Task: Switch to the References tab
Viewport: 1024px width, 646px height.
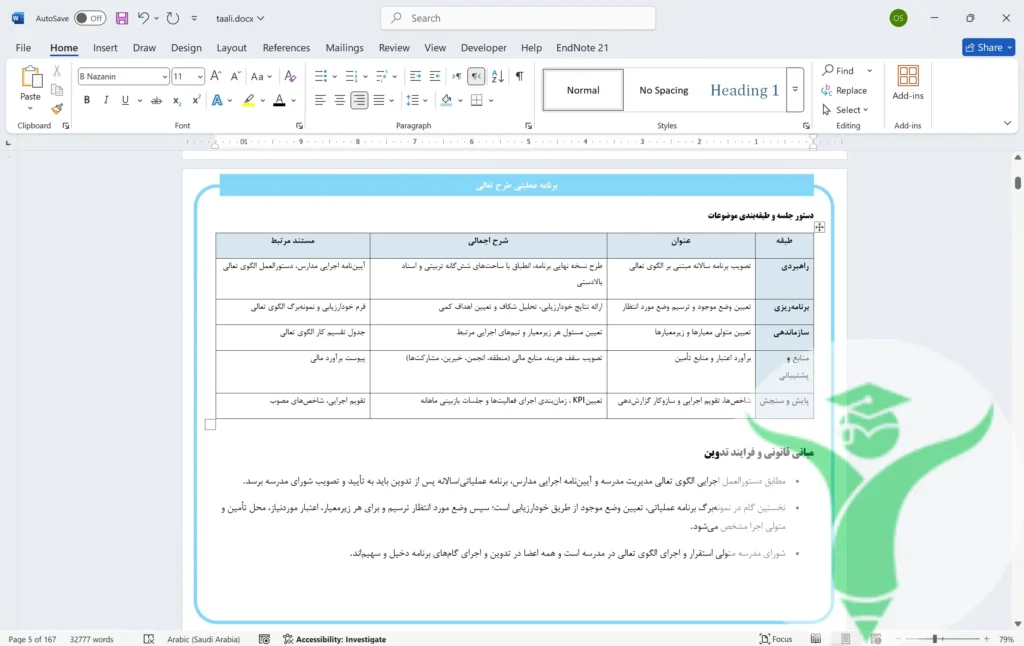Action: [286, 48]
